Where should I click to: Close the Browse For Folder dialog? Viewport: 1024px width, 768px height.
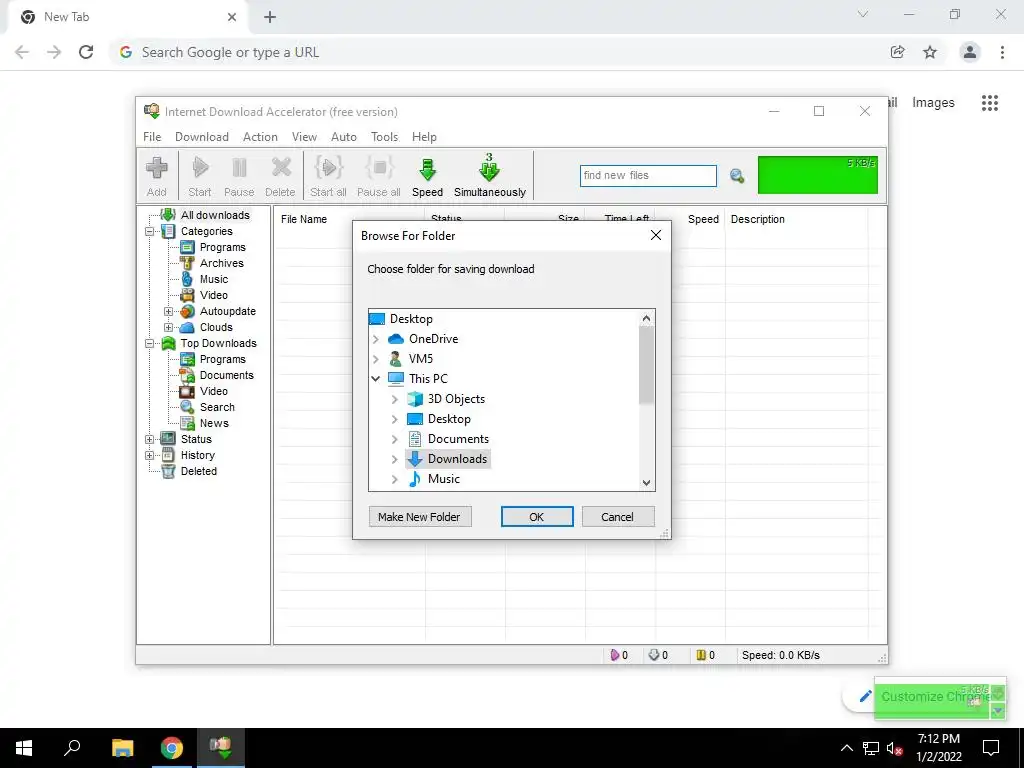coord(656,235)
